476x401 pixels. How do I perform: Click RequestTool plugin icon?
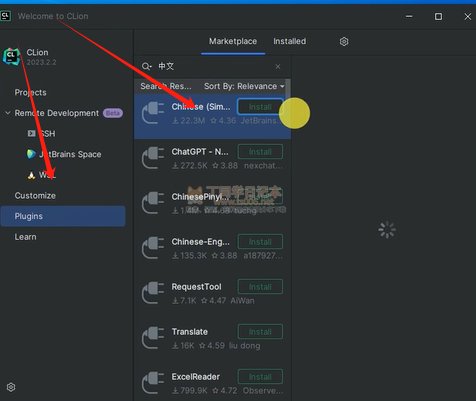[x=153, y=293]
